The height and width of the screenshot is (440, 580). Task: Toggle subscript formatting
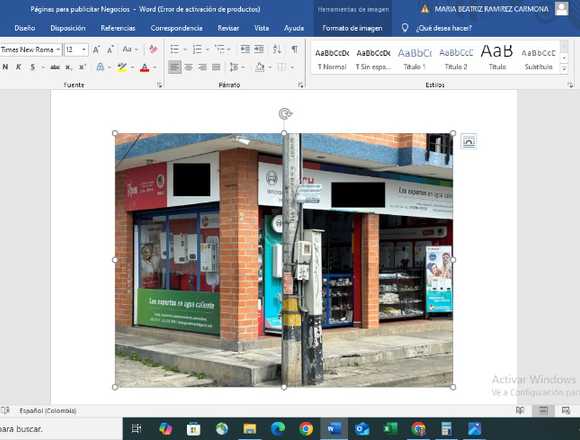click(x=68, y=67)
